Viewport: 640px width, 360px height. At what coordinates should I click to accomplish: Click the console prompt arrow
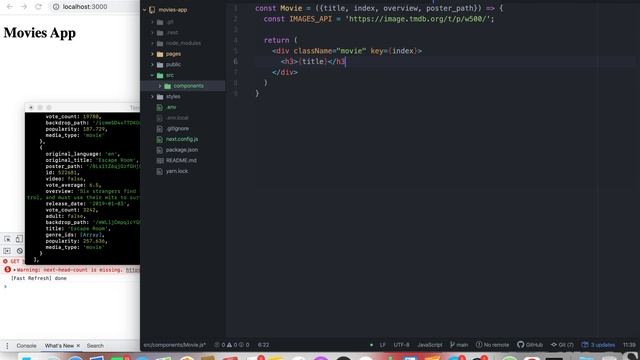5,287
